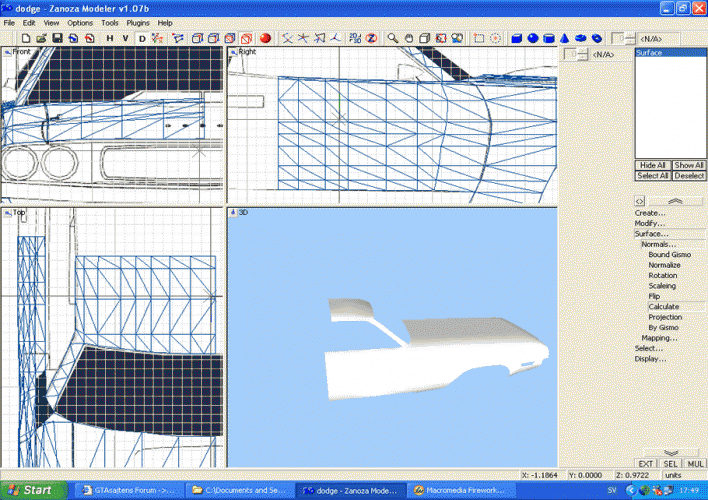Open the Plugins menu
The image size is (708, 500).
137,22
